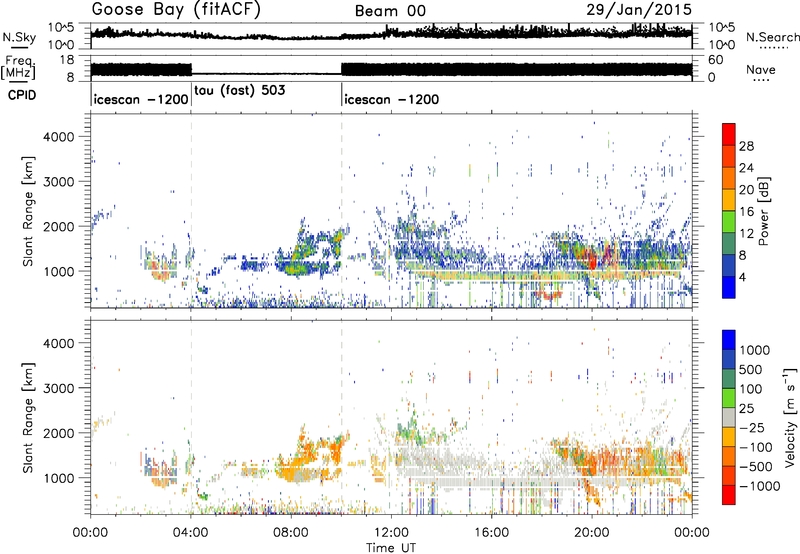Click the 'tau (fast) 503' CPID label
Image resolution: width=800 pixels, height=554 pixels.
click(x=240, y=90)
